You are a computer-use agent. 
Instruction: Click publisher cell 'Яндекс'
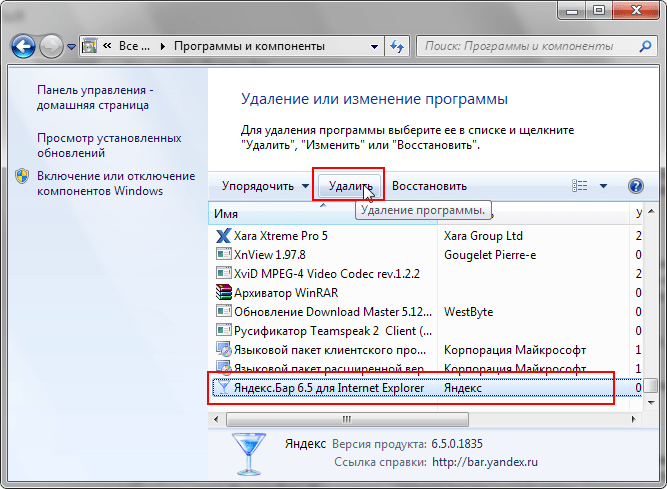(x=462, y=388)
